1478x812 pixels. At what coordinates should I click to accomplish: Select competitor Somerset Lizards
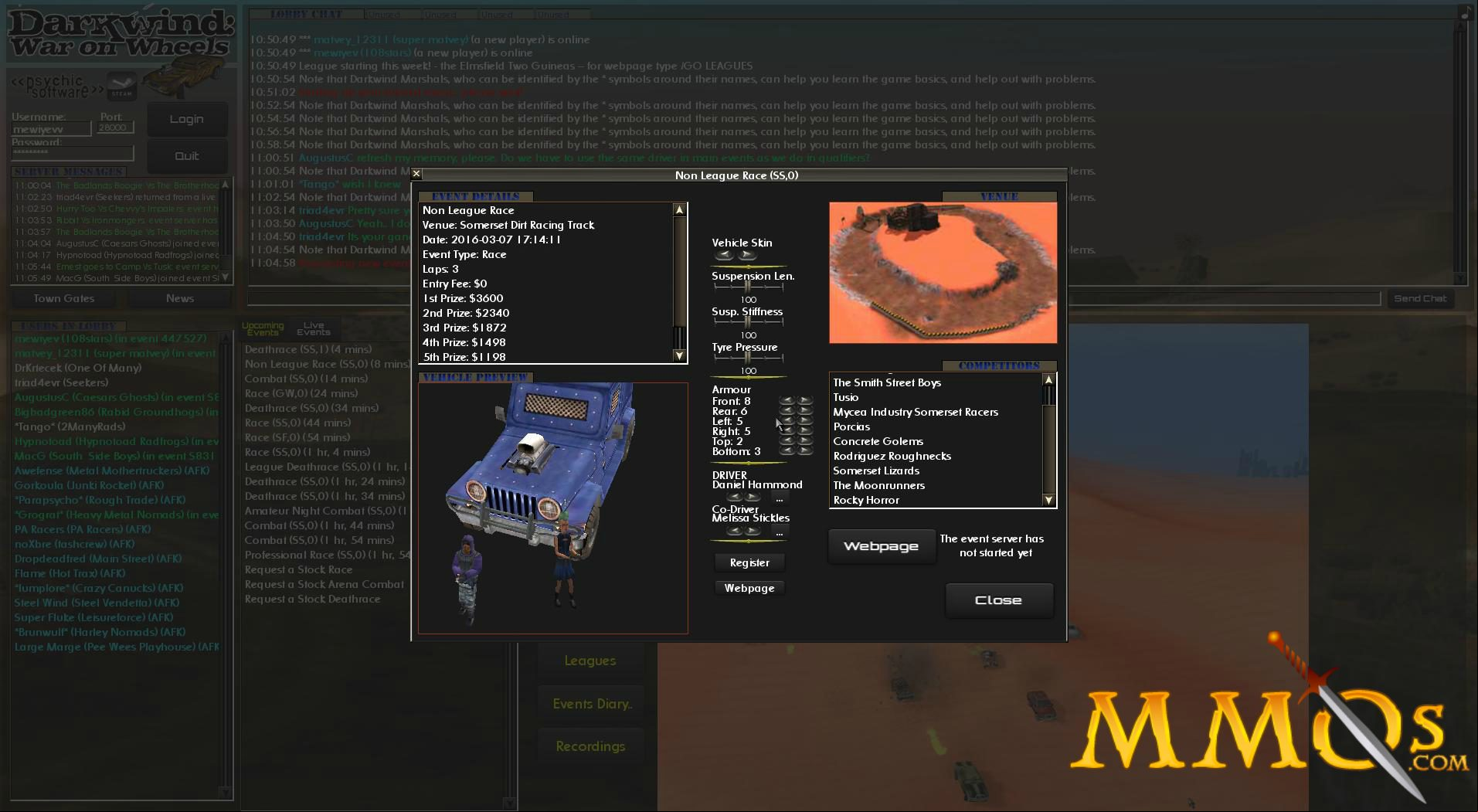click(x=876, y=471)
